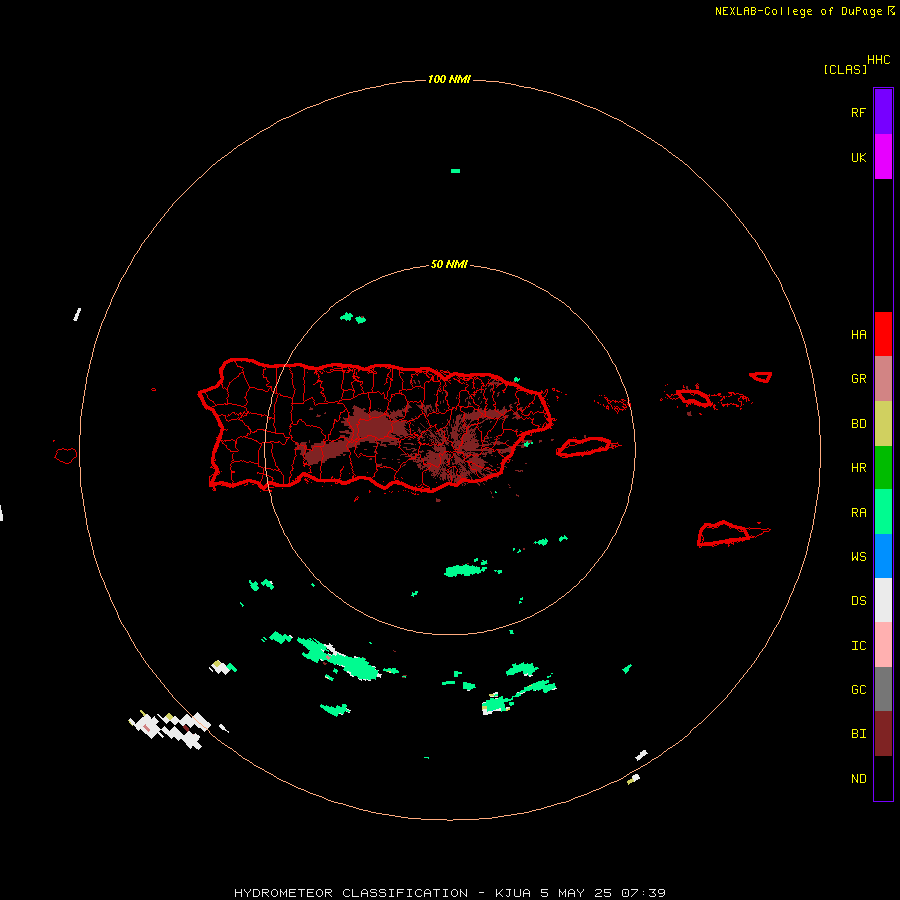Click the "HYDROMETEOR CLASSIFICATION" title text
Image resolution: width=900 pixels, height=900 pixels.
351,893
